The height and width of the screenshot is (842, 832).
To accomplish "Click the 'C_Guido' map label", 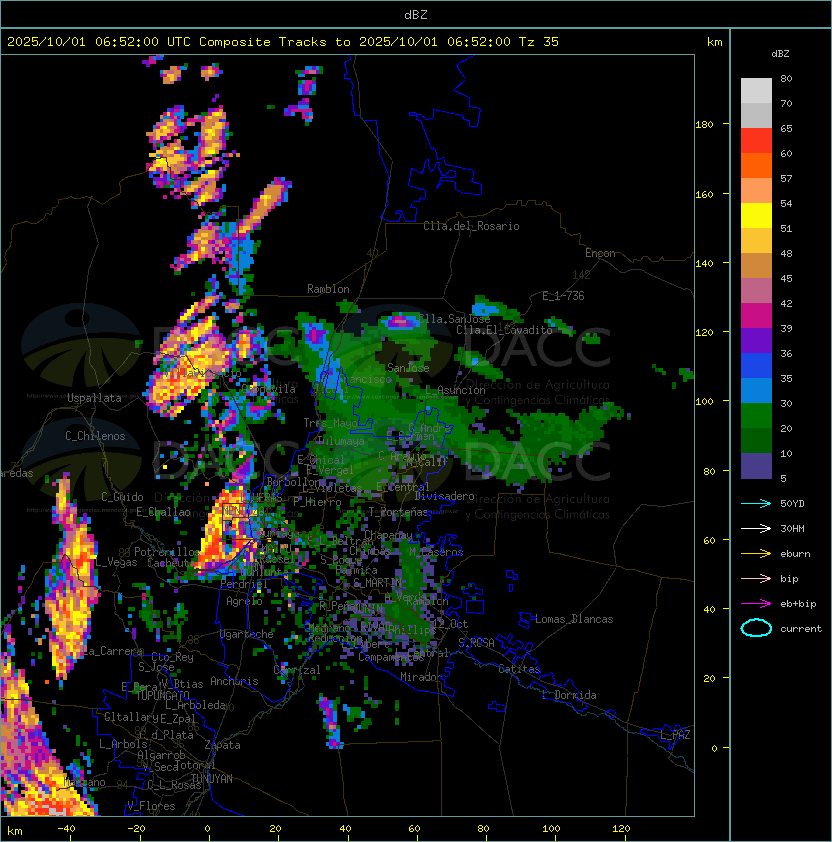I will [122, 497].
